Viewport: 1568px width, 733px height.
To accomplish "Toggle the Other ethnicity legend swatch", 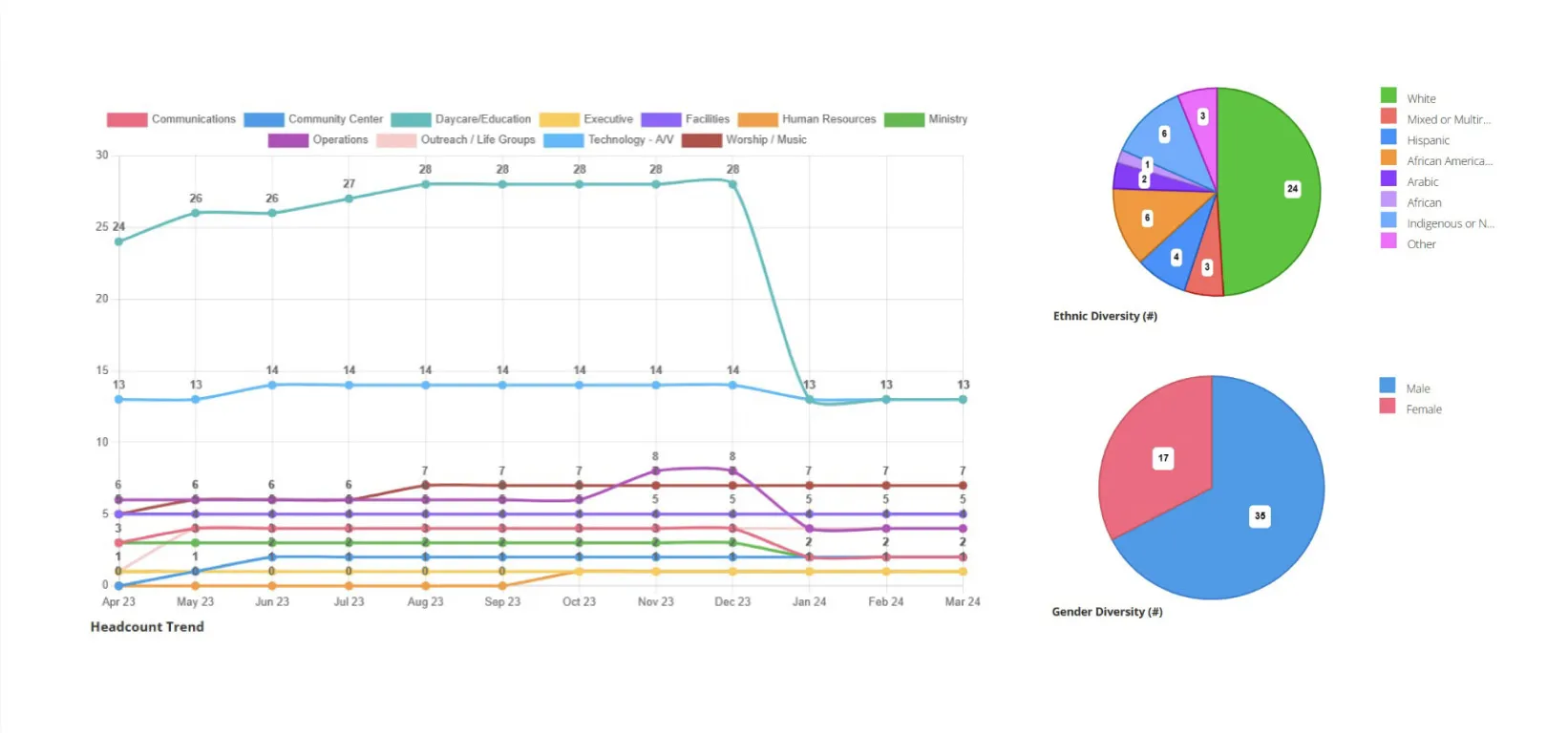I will coord(1388,241).
